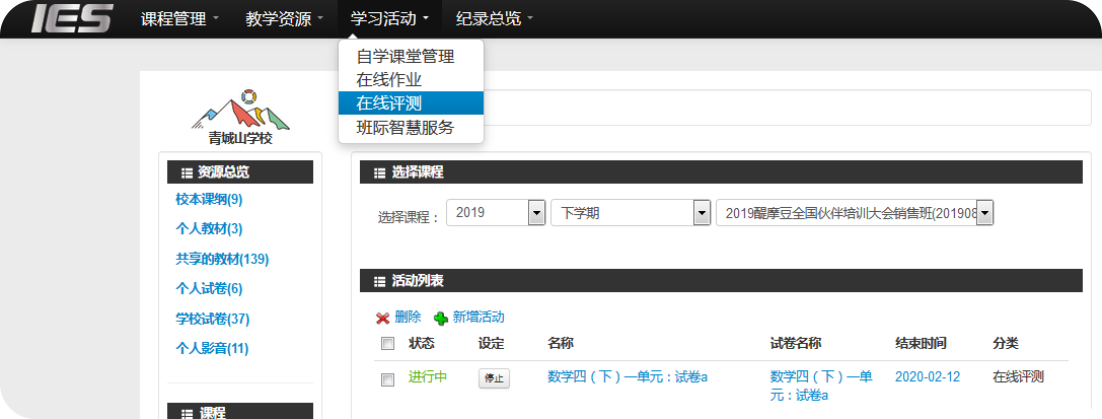Open the 共享的教材(139) link

point(222,259)
